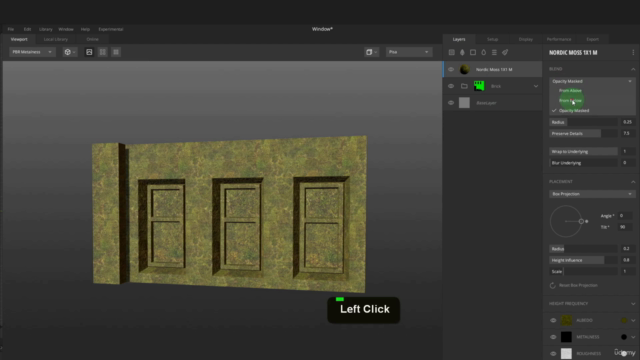
Task: Select the single viewport layout icon
Action: click(89, 52)
